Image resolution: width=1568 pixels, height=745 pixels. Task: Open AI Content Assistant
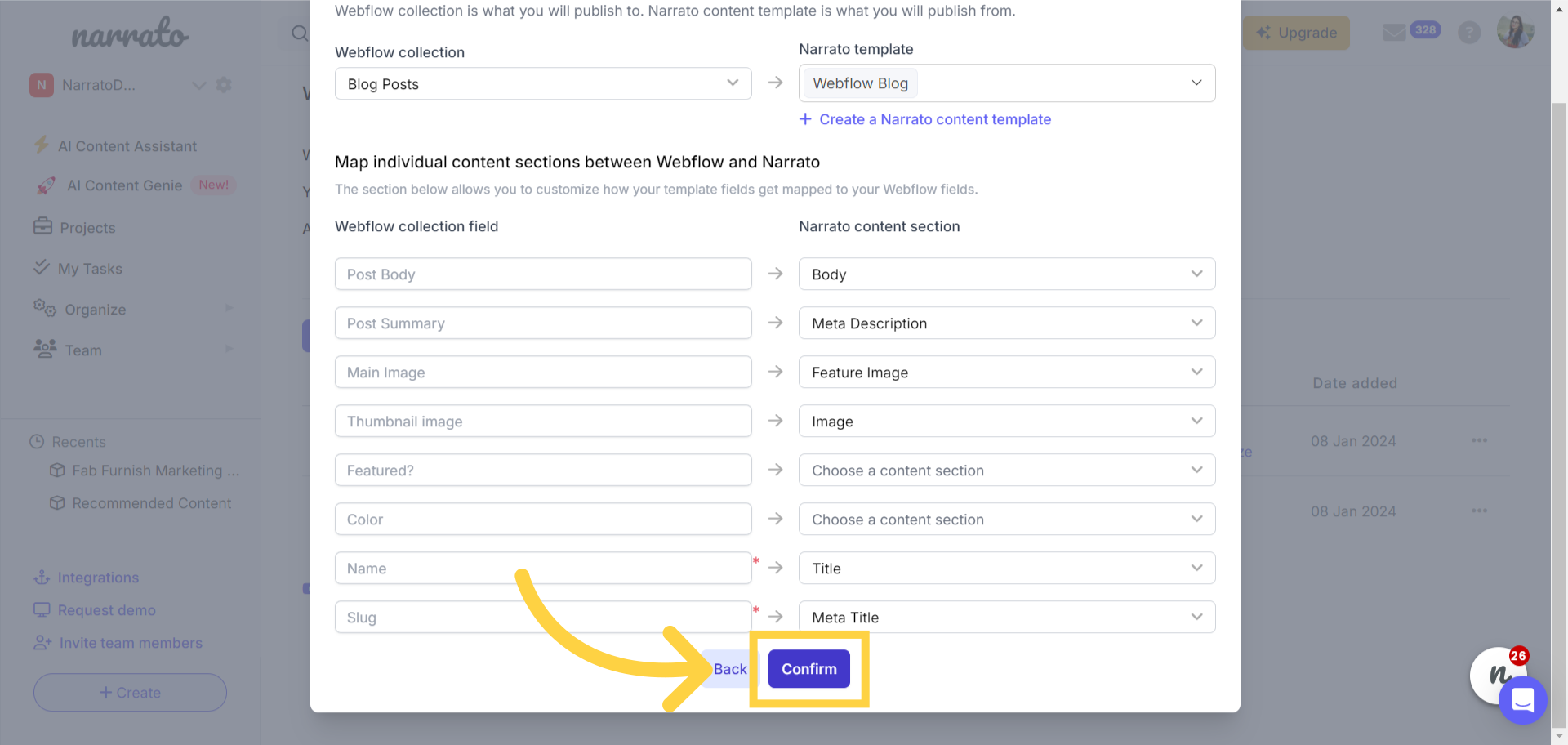coord(127,146)
